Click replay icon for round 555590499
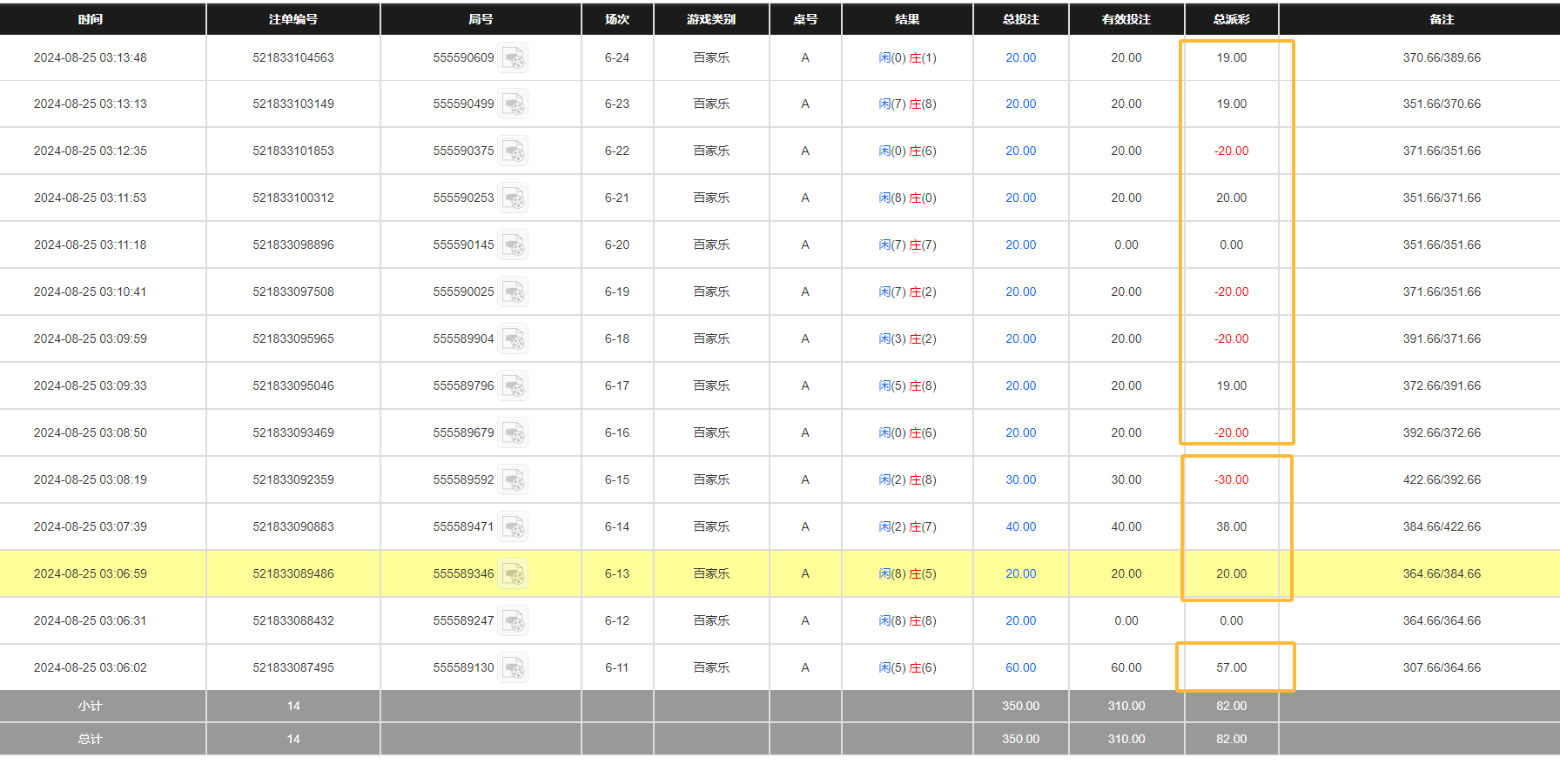This screenshot has width=1560, height=784. point(513,104)
